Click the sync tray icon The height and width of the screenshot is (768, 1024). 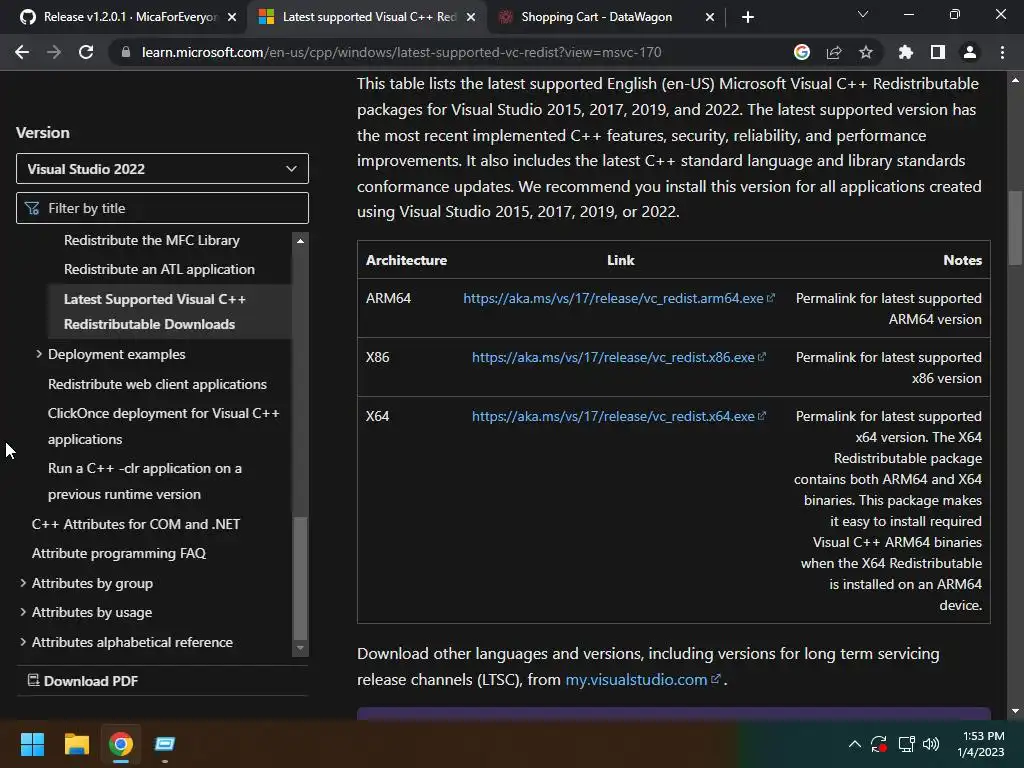(879, 744)
